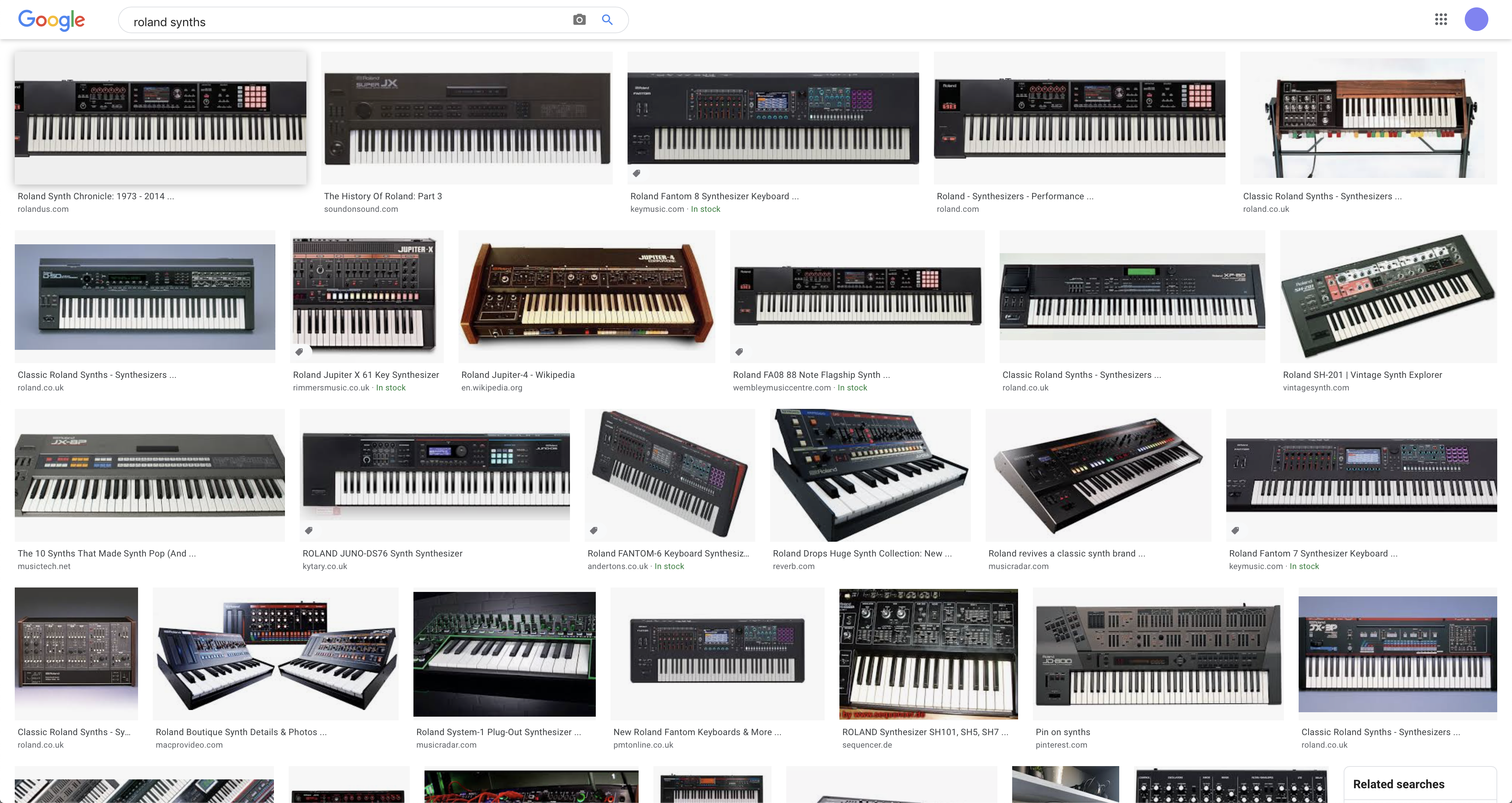Image resolution: width=1512 pixels, height=803 pixels.
Task: Click the rolandus.com source text
Action: (43, 209)
